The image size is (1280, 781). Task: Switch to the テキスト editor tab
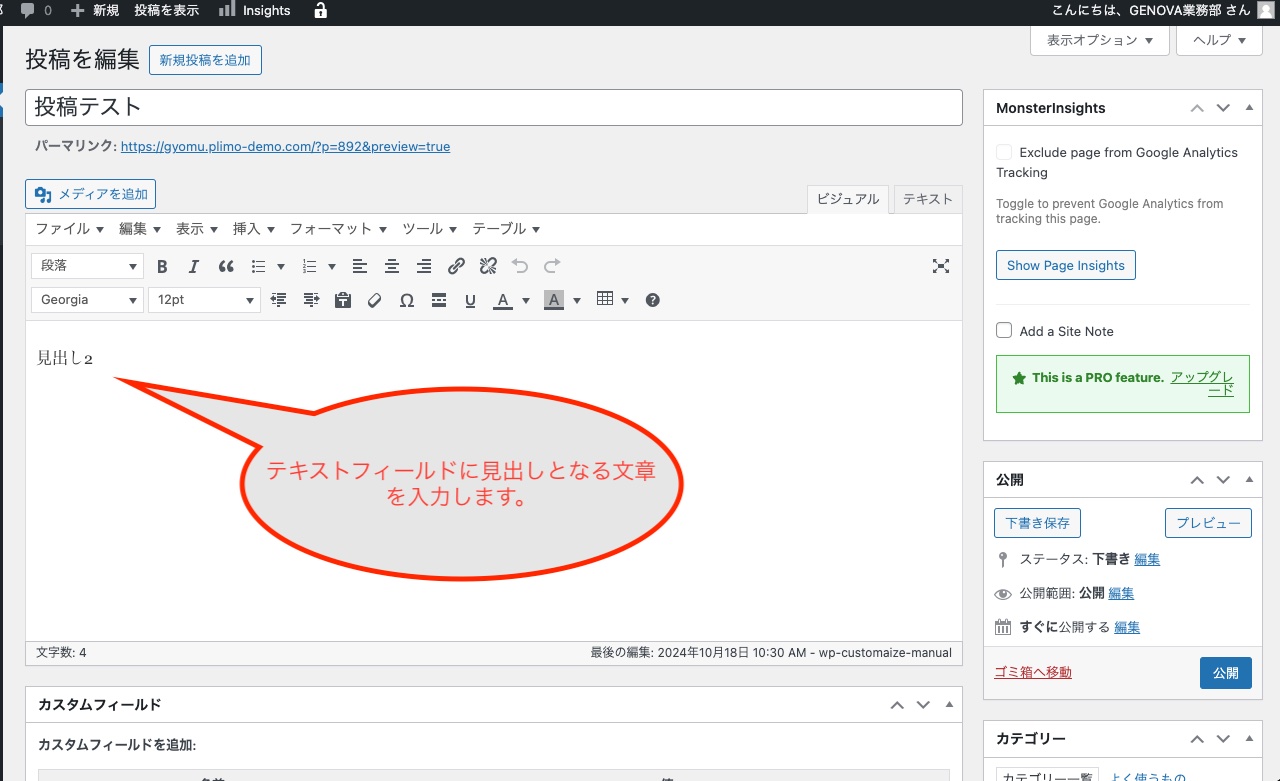tap(927, 199)
